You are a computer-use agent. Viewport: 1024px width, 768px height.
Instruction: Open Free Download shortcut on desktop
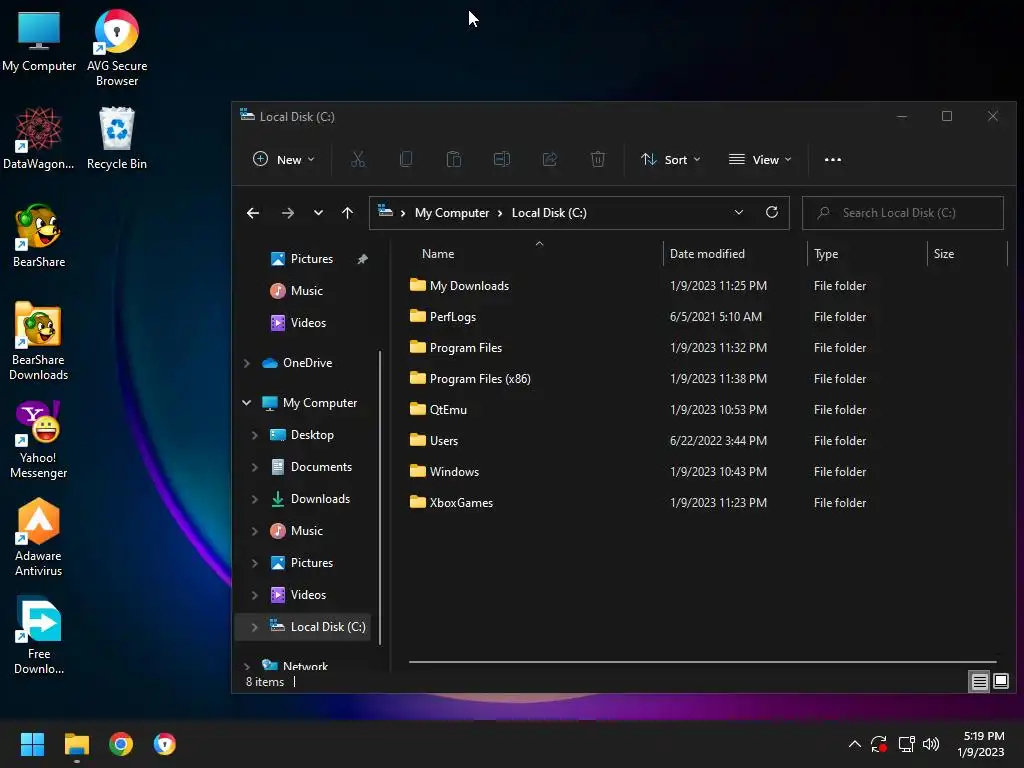[x=39, y=635]
